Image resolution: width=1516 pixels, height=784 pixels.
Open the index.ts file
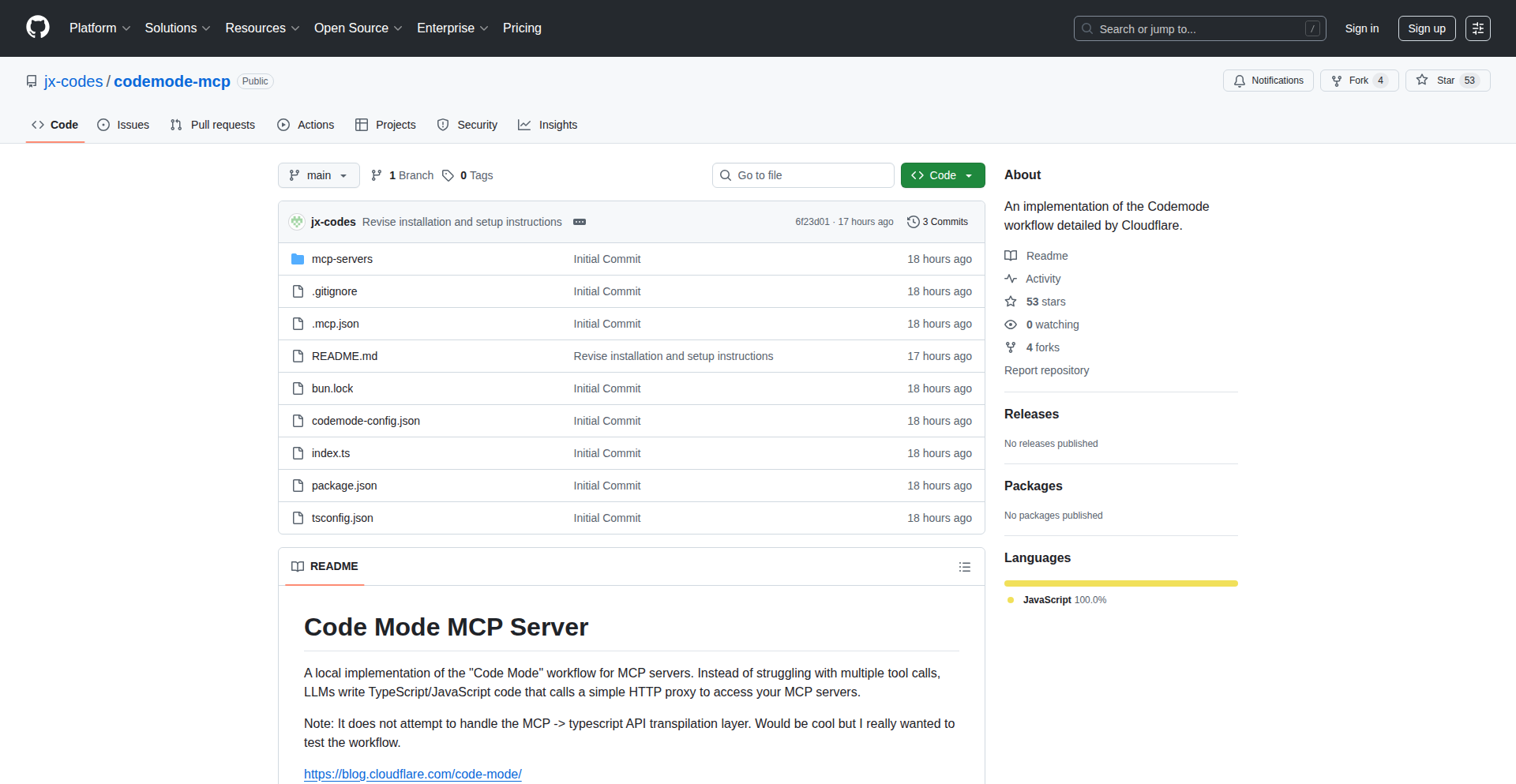[x=331, y=453]
